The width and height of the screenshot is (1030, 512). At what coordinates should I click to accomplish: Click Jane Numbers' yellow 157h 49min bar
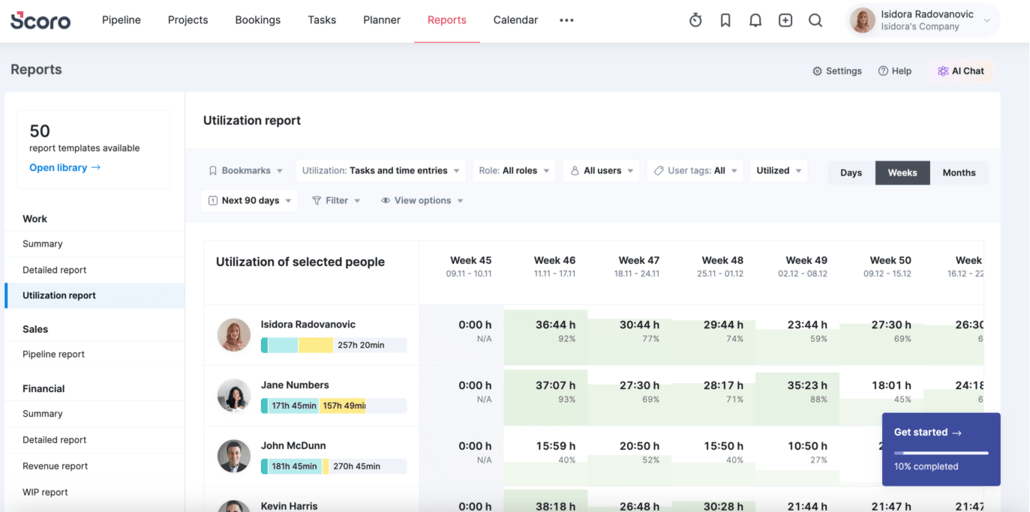coord(342,406)
